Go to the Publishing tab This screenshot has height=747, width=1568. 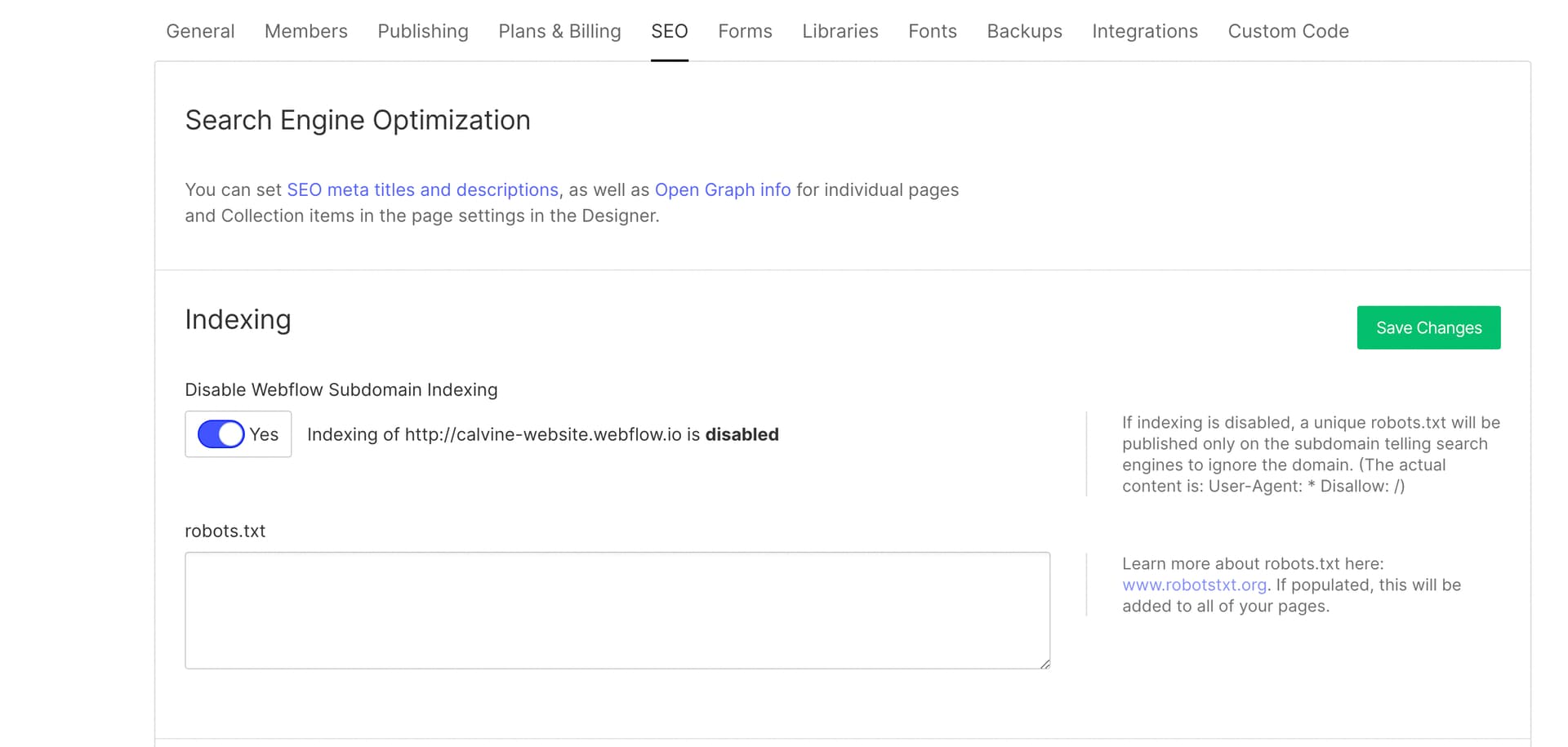click(x=422, y=31)
